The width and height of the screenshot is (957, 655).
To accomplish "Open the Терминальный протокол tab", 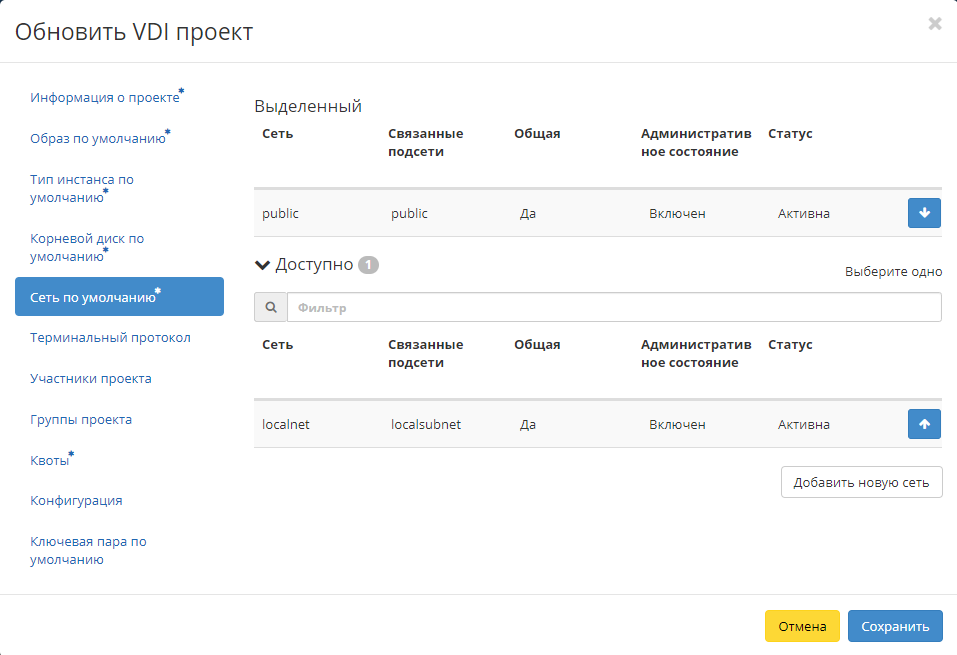I will (x=110, y=338).
